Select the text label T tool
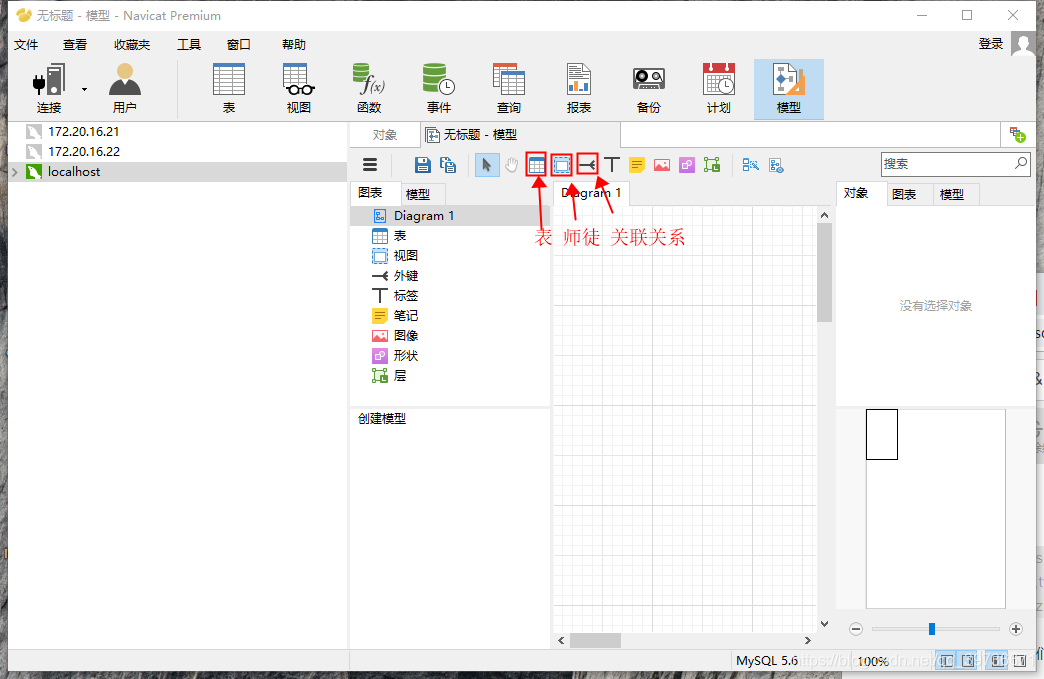1044x679 pixels. click(612, 164)
